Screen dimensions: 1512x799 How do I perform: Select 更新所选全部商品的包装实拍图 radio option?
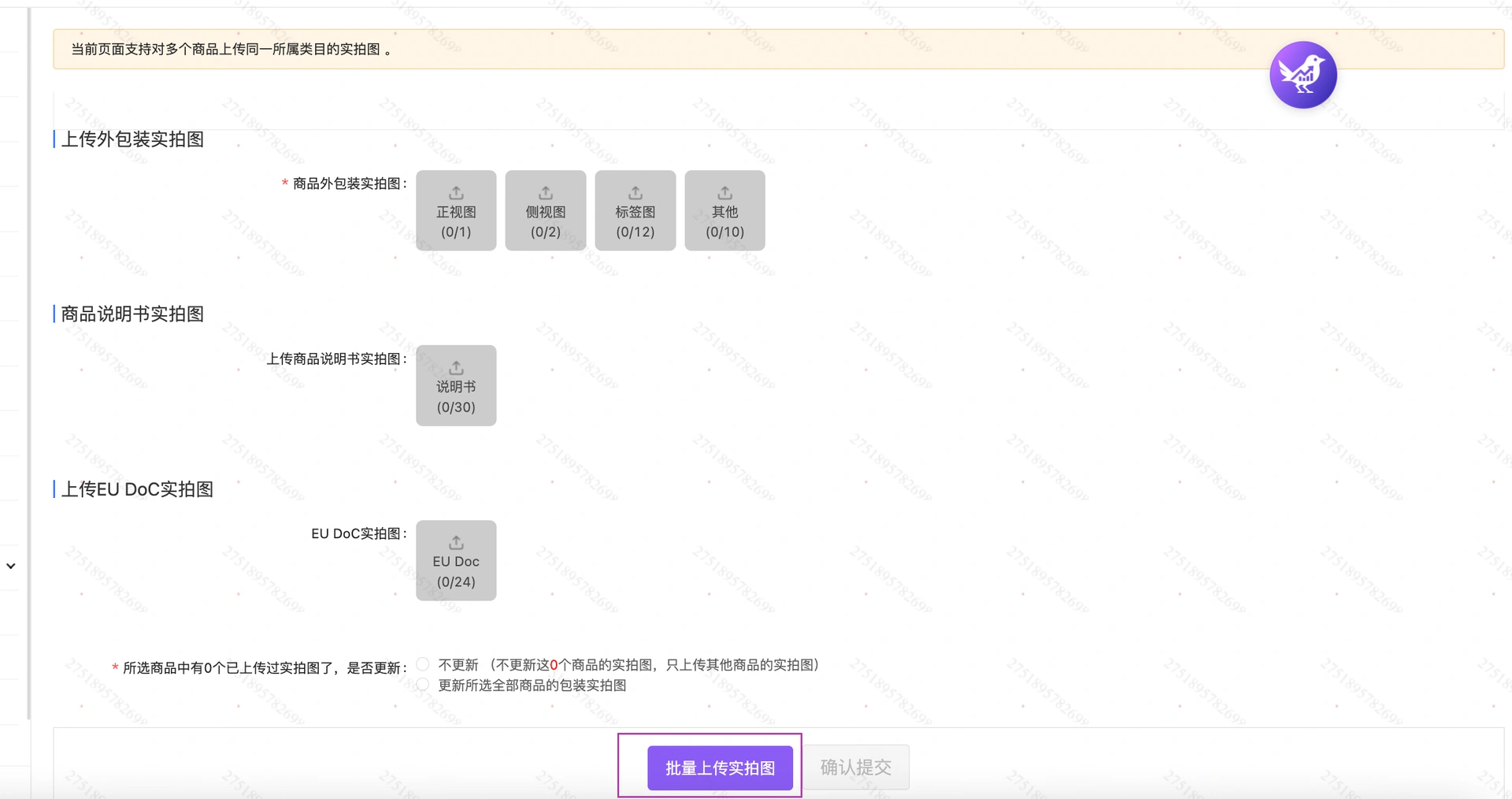(x=423, y=685)
